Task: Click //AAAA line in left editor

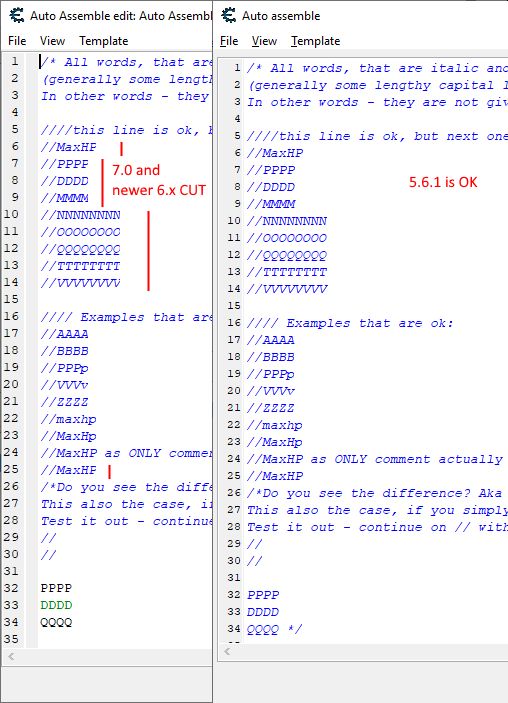Action: [65, 334]
